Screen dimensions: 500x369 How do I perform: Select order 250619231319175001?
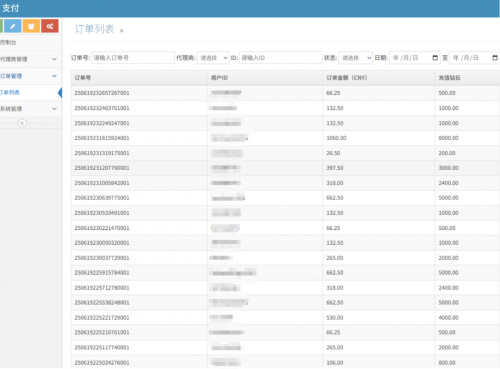click(102, 153)
